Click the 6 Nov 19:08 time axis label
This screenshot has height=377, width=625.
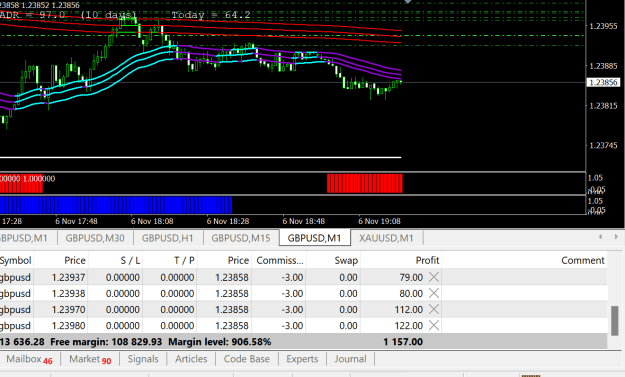tap(379, 221)
